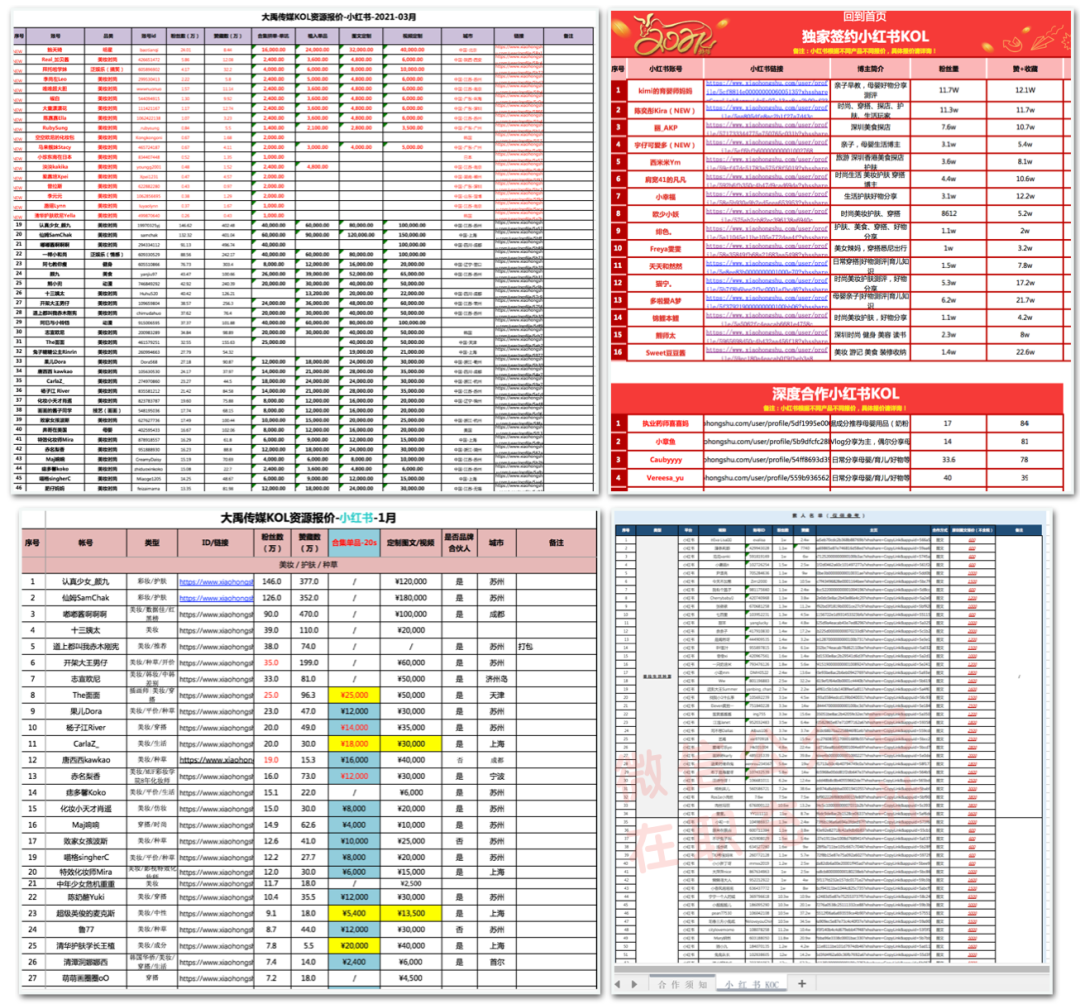Select the 陈奶糖Yuki account cell

pyautogui.click(x=85, y=897)
